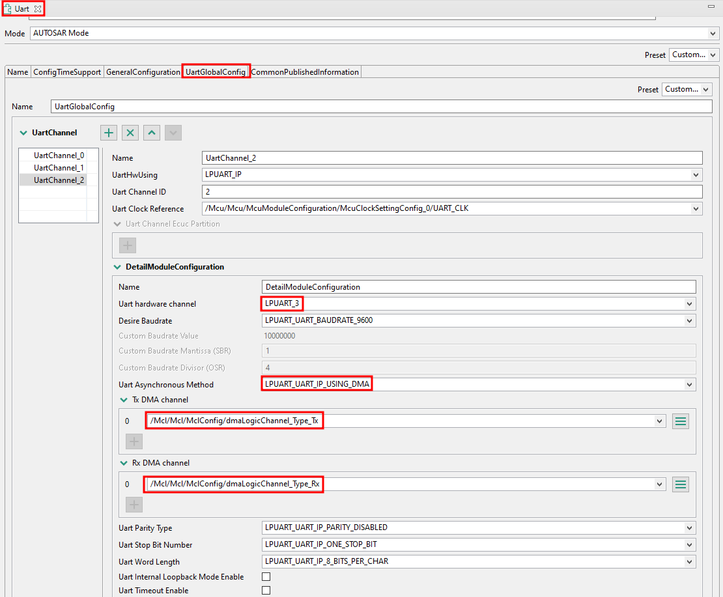This screenshot has height=597, width=723.
Task: Open Uart hardware channel LPUART_3 dropdown
Action: 689,304
